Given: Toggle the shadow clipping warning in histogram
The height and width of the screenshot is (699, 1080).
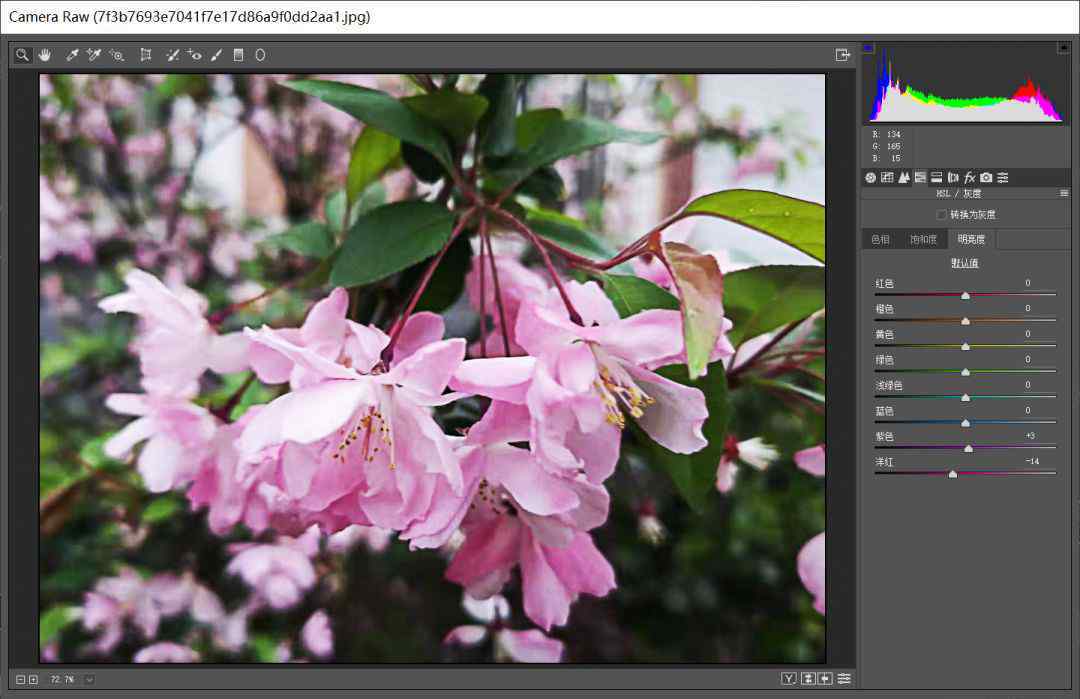Looking at the screenshot, I should 868,48.
